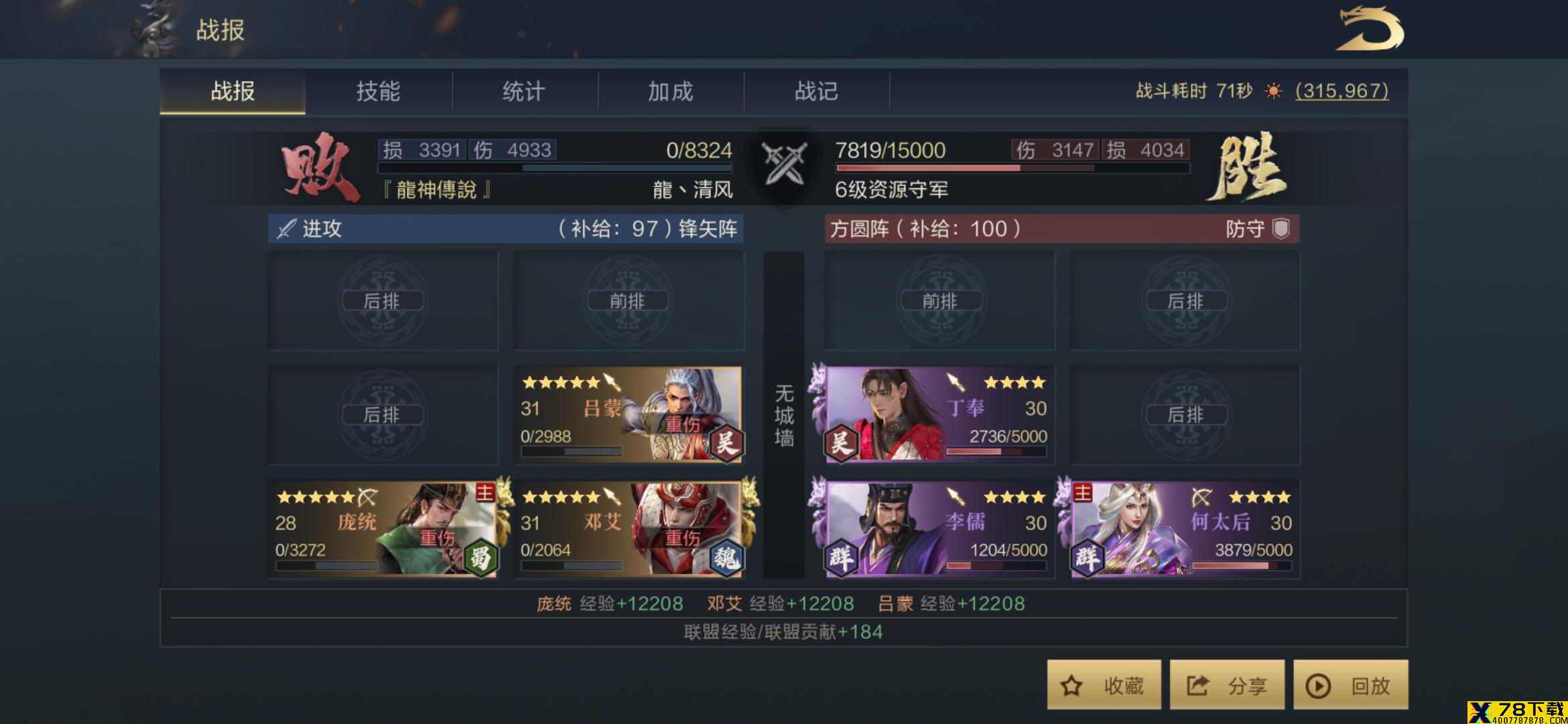
Task: Click the 群 faction badge on 何太后 card
Action: [1087, 557]
